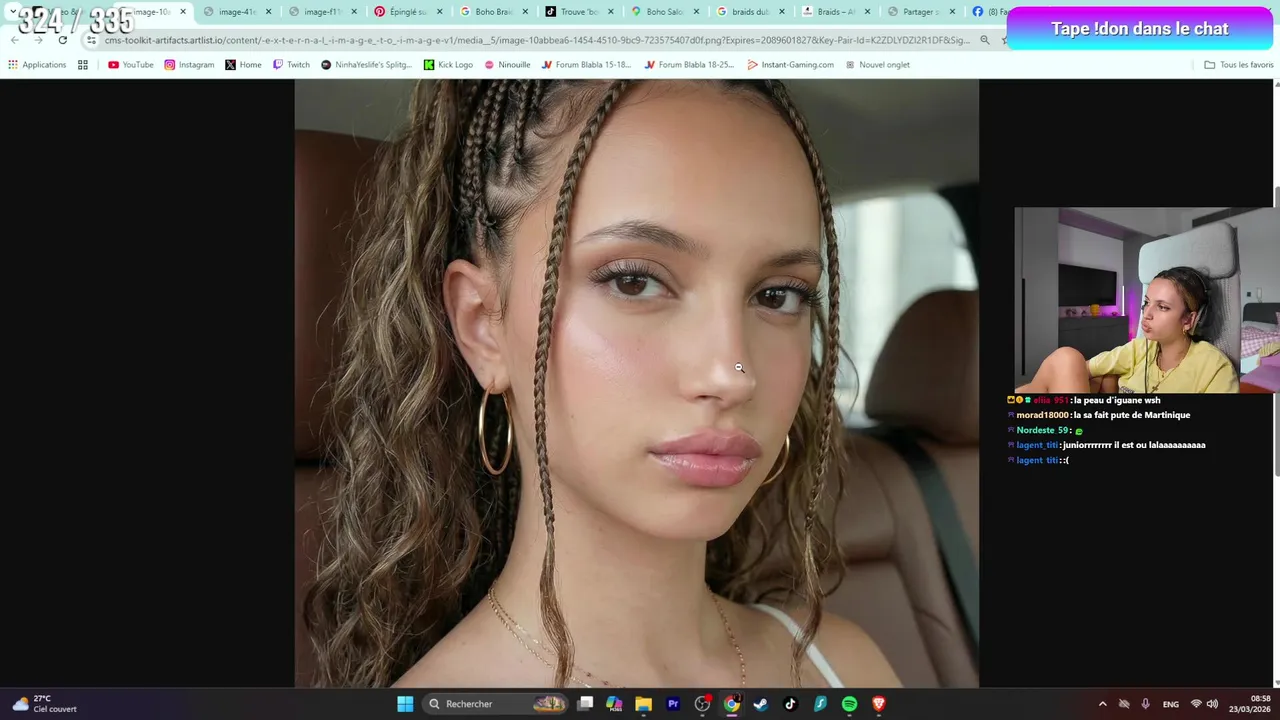Click the crossed-out cloud sync tray icon
1280x720 pixels.
coord(1124,704)
